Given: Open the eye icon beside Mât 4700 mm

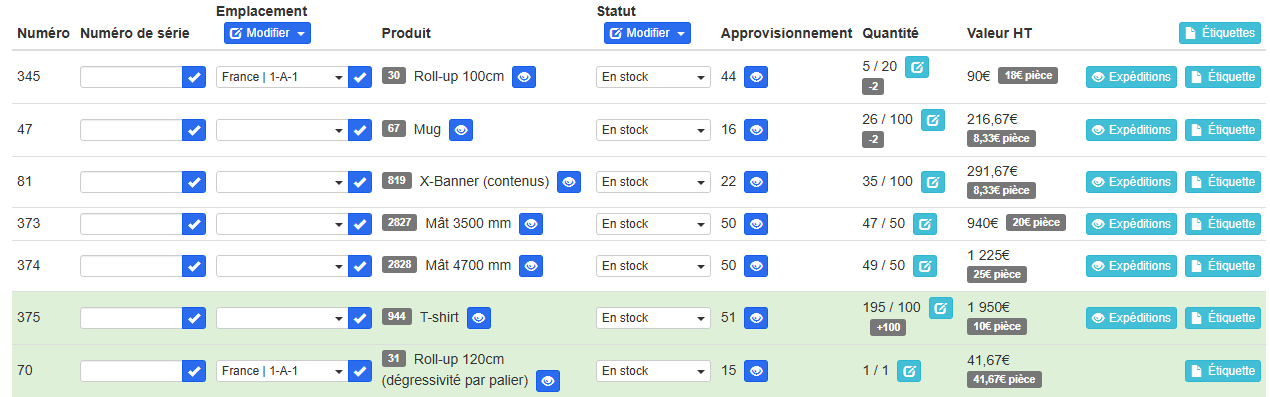Looking at the screenshot, I should tap(531, 266).
